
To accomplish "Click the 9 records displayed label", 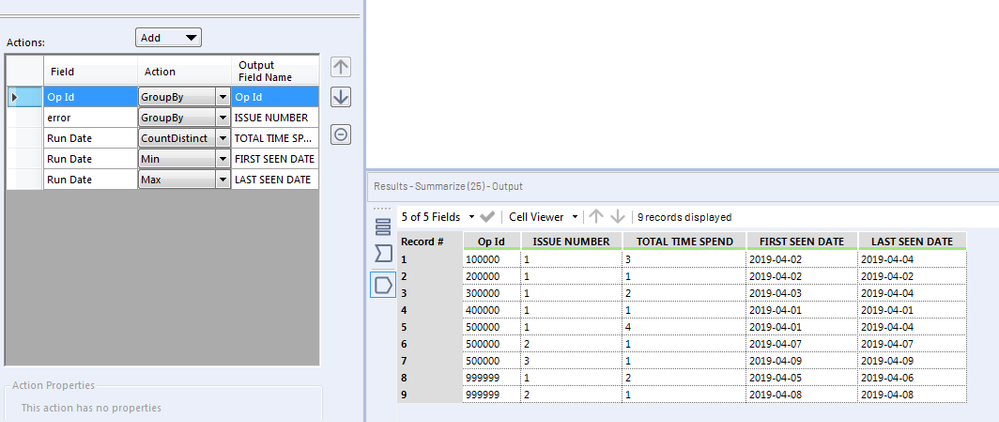I will point(684,217).
